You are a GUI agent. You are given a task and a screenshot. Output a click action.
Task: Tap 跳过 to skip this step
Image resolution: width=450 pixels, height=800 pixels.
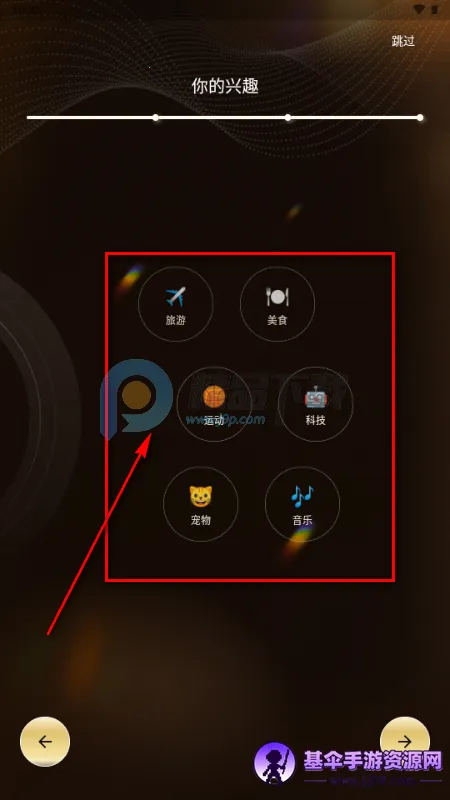pos(403,42)
